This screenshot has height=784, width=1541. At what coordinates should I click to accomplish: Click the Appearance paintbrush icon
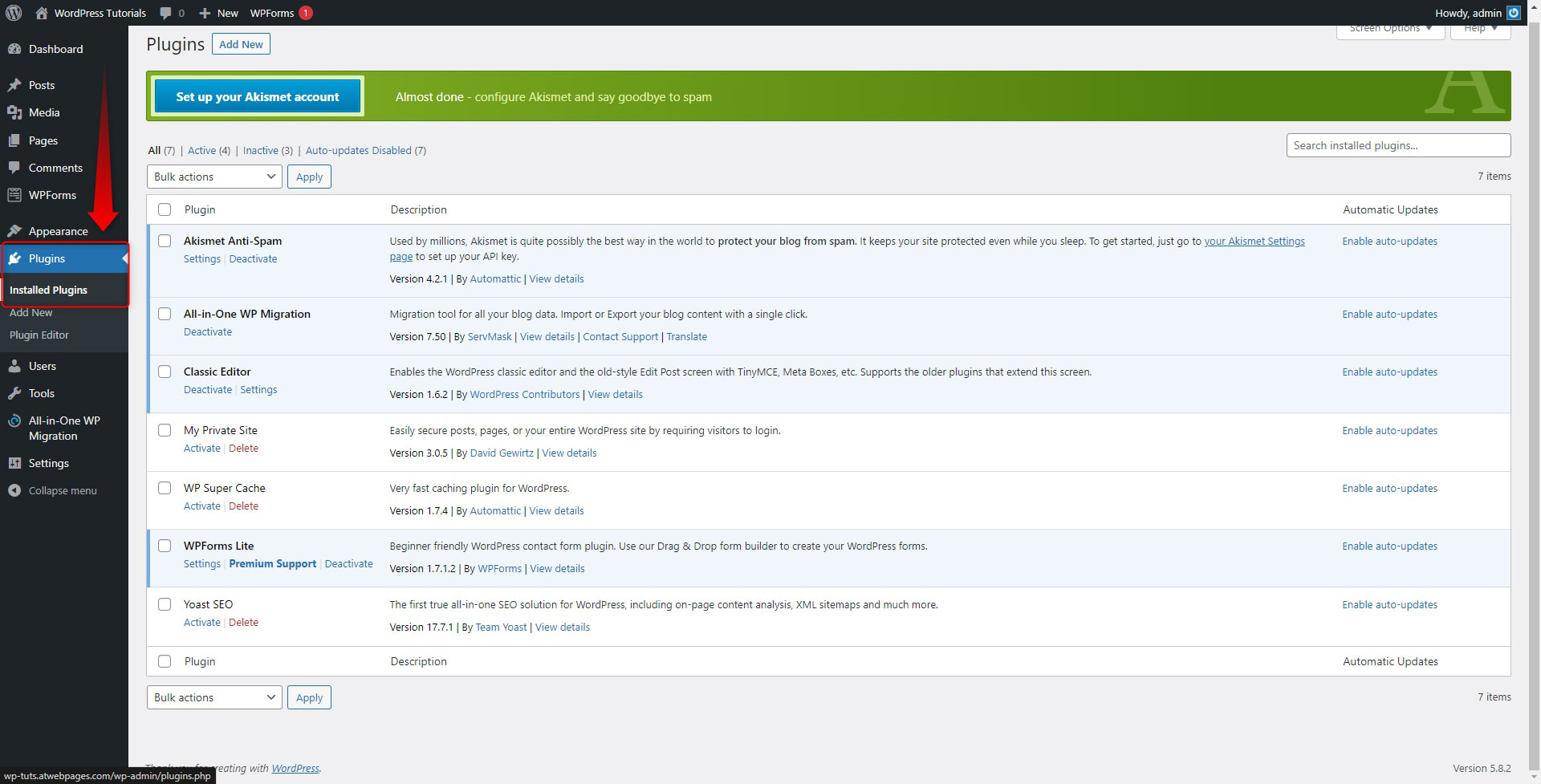coord(14,231)
